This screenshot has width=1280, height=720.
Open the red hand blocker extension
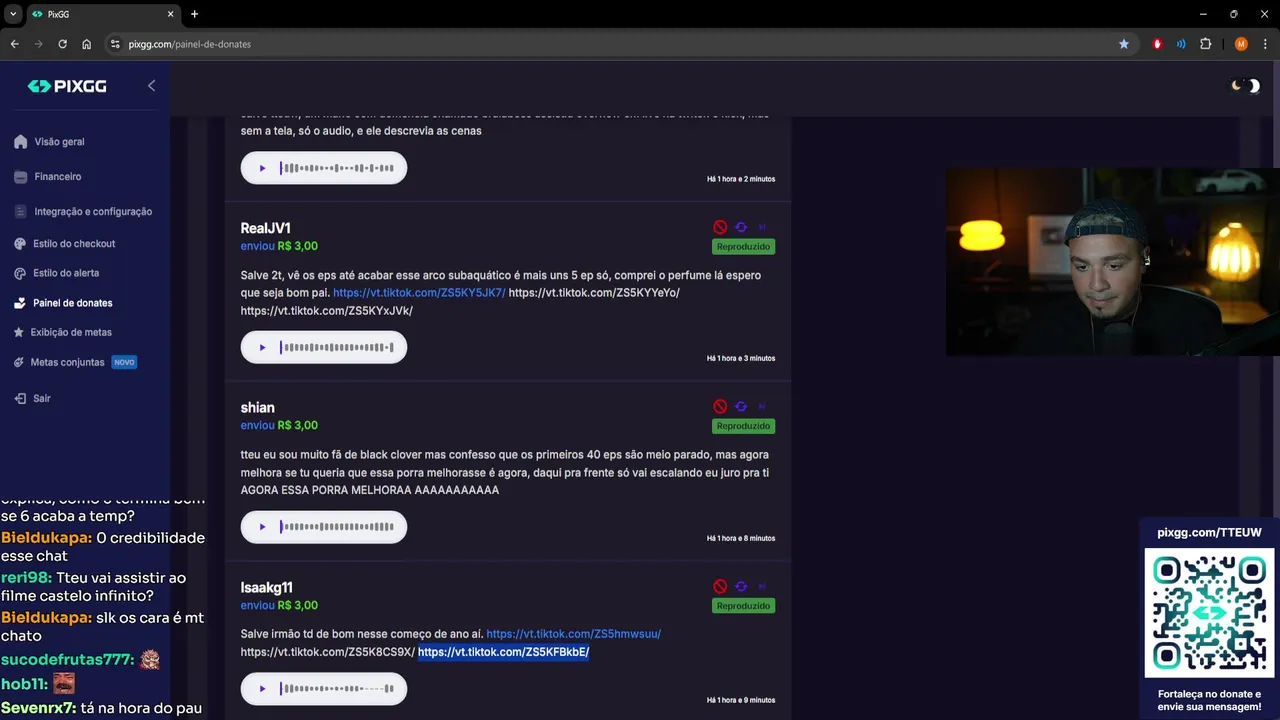point(1158,44)
